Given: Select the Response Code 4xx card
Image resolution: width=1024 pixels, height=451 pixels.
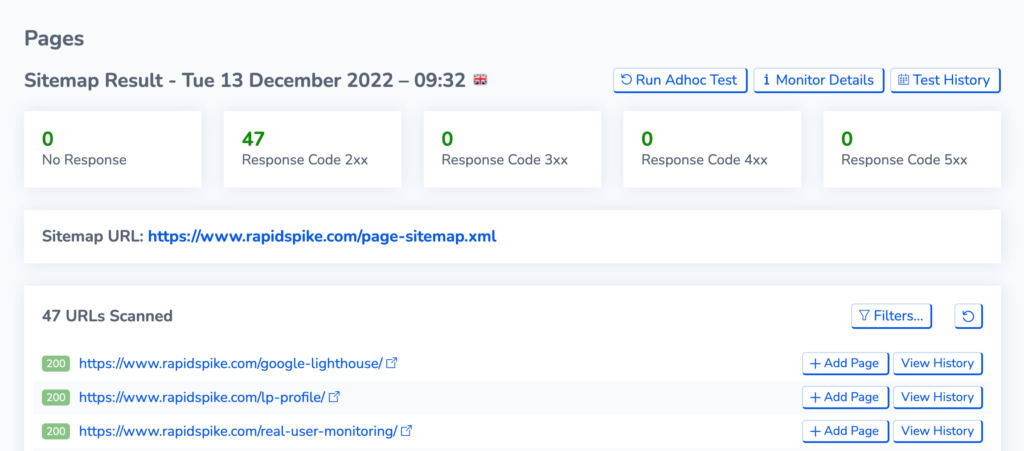Looking at the screenshot, I should [712, 149].
